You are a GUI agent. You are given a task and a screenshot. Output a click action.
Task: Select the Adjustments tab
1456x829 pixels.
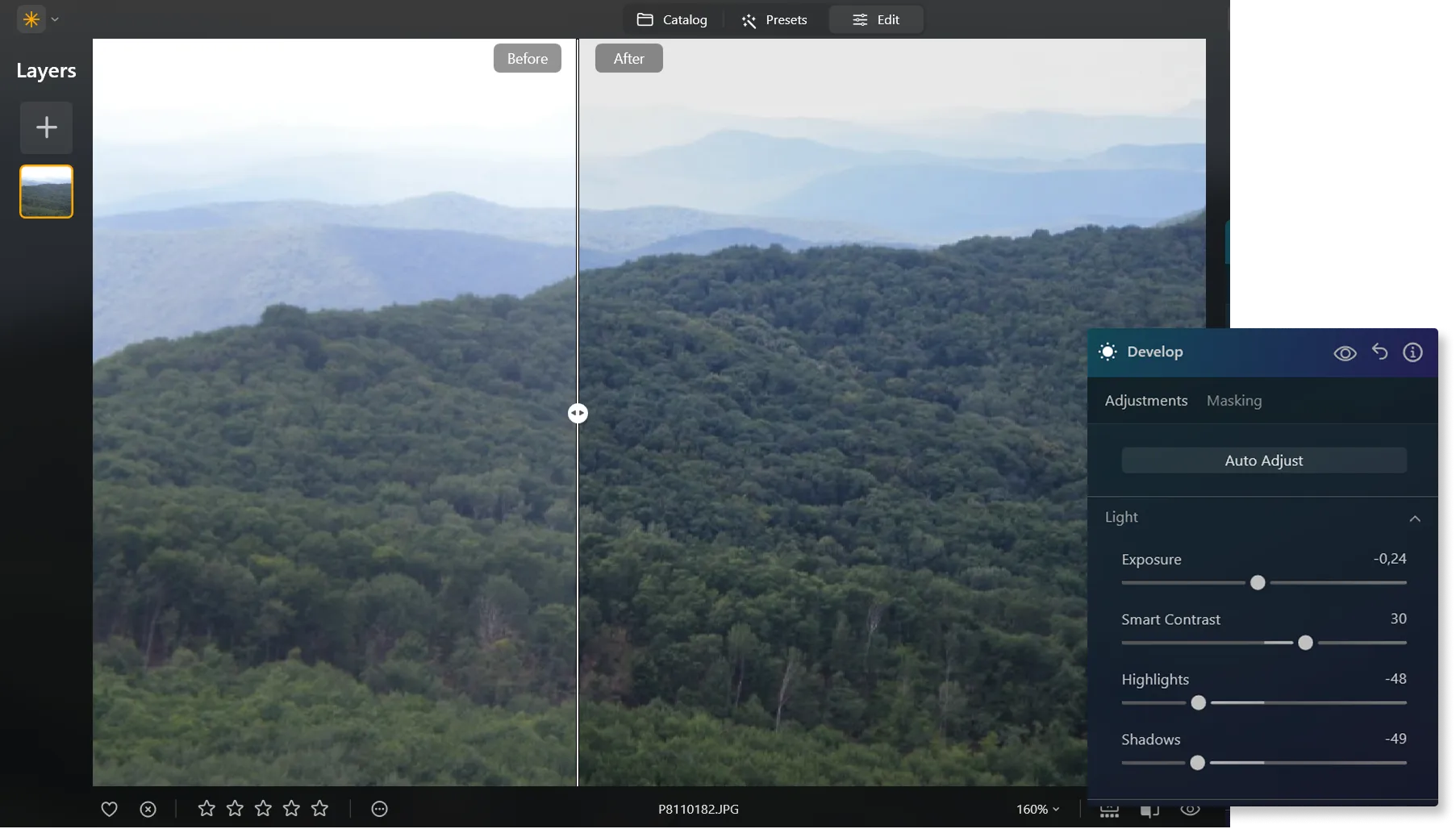[1146, 401]
